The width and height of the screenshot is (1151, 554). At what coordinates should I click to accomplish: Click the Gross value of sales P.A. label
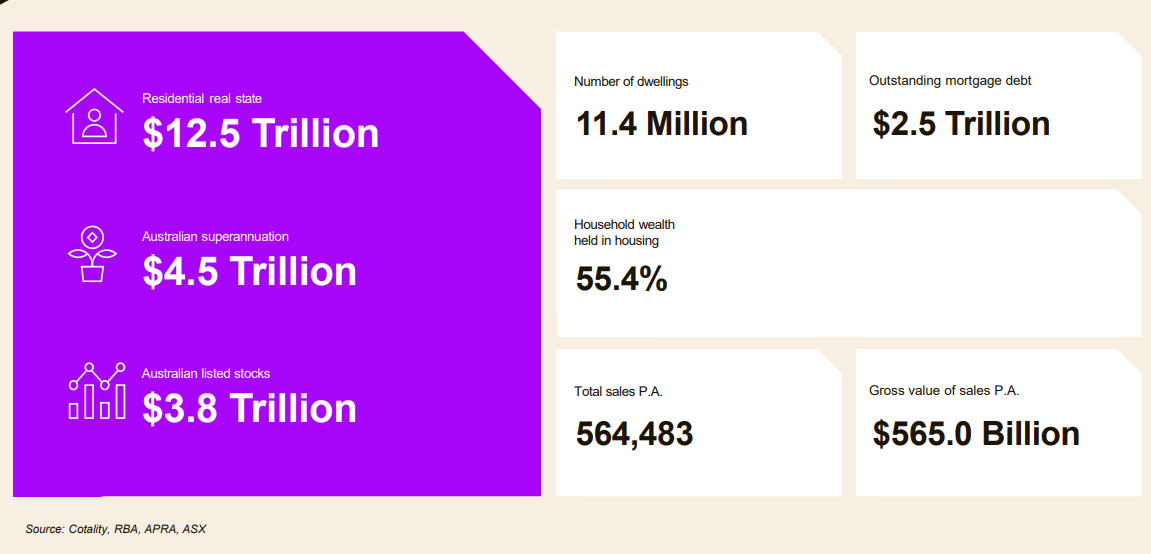[944, 392]
